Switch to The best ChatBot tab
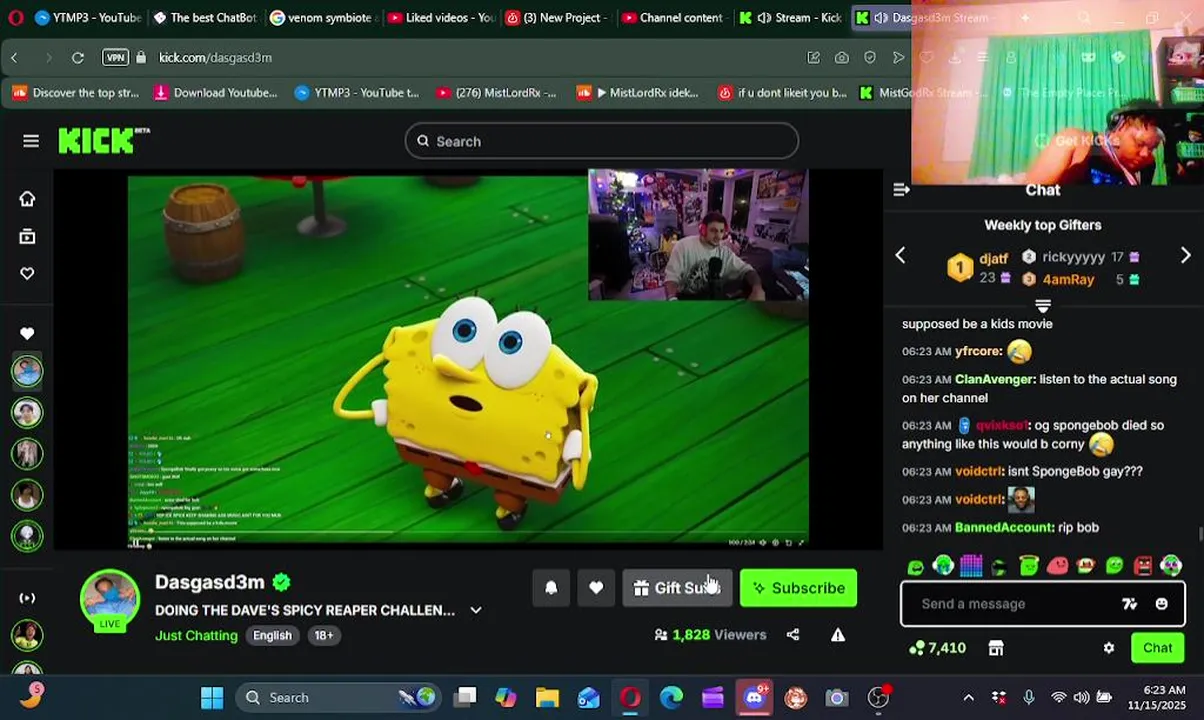This screenshot has width=1204, height=720. 205,18
